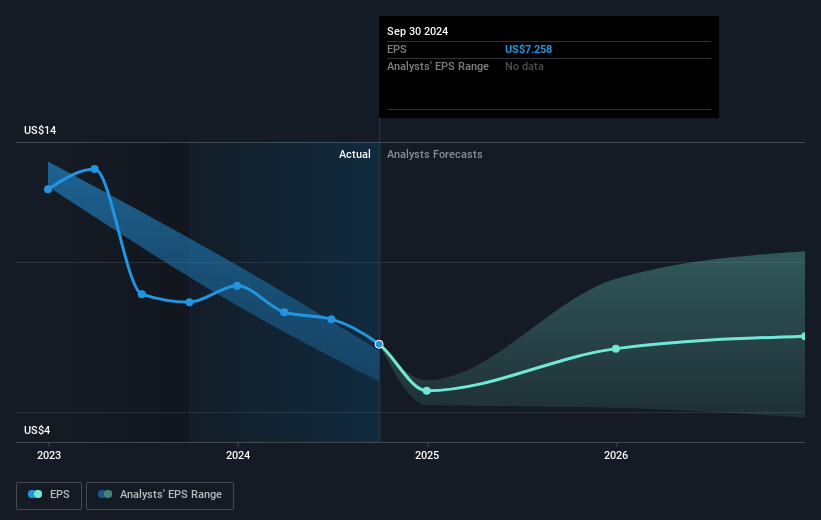
Task: Click the Analysts' EPS Range swatch icon
Action: [105, 494]
